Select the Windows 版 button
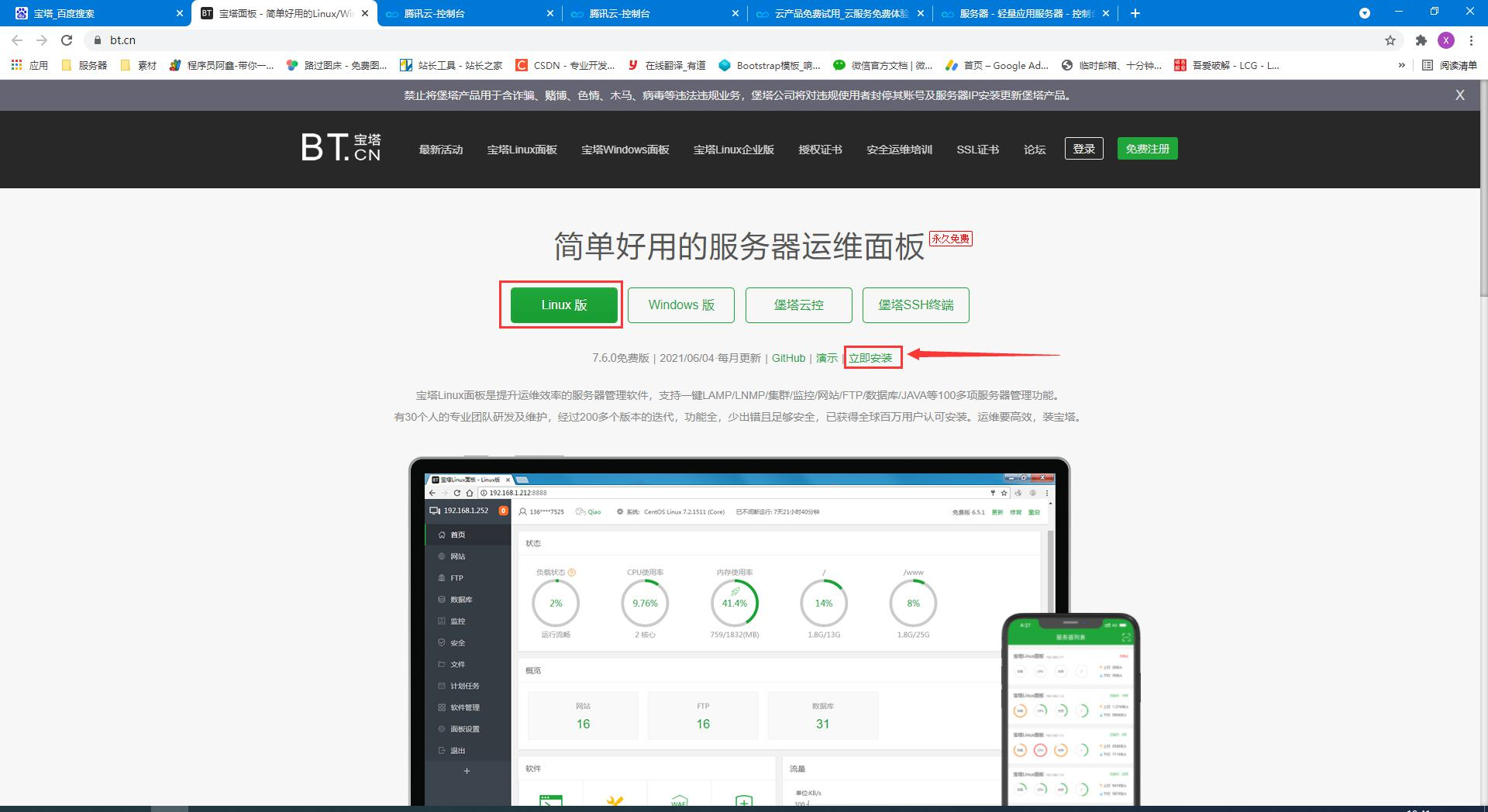 coord(681,305)
